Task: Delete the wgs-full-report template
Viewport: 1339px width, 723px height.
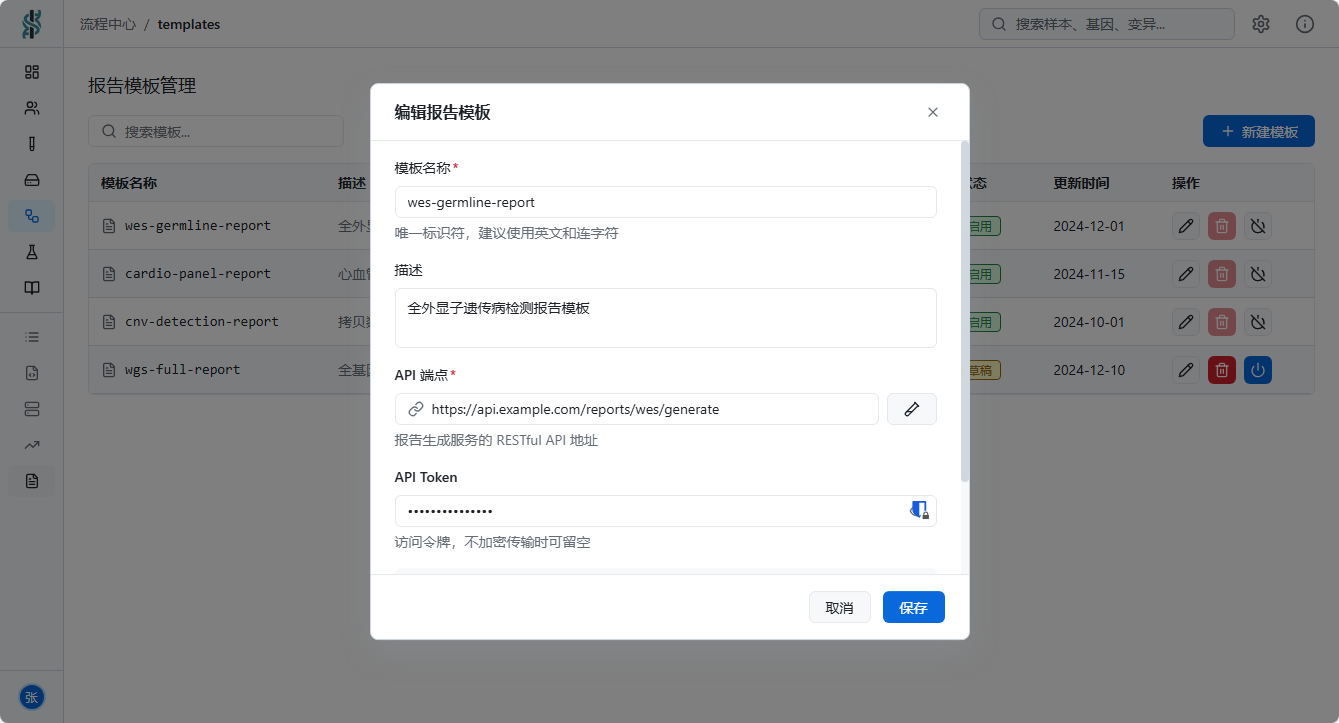Action: pos(1222,370)
